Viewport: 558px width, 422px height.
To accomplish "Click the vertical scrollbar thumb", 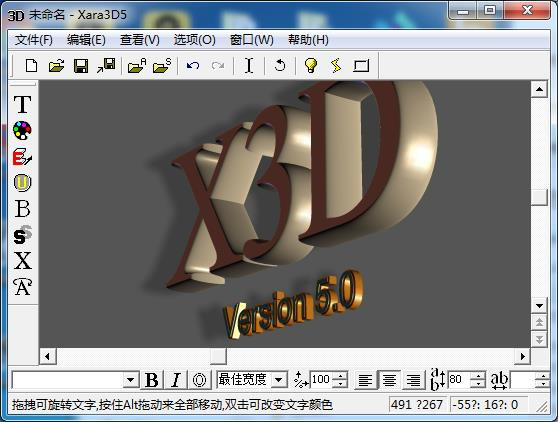I will [x=539, y=197].
